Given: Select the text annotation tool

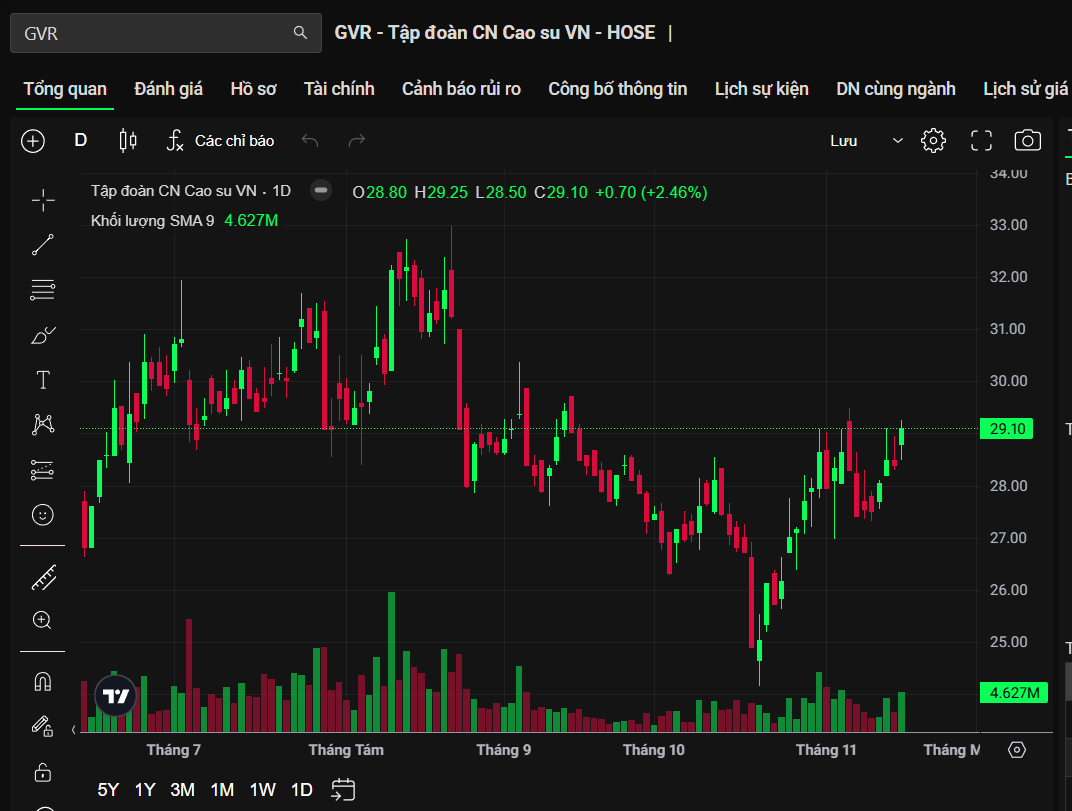Looking at the screenshot, I should (x=42, y=380).
